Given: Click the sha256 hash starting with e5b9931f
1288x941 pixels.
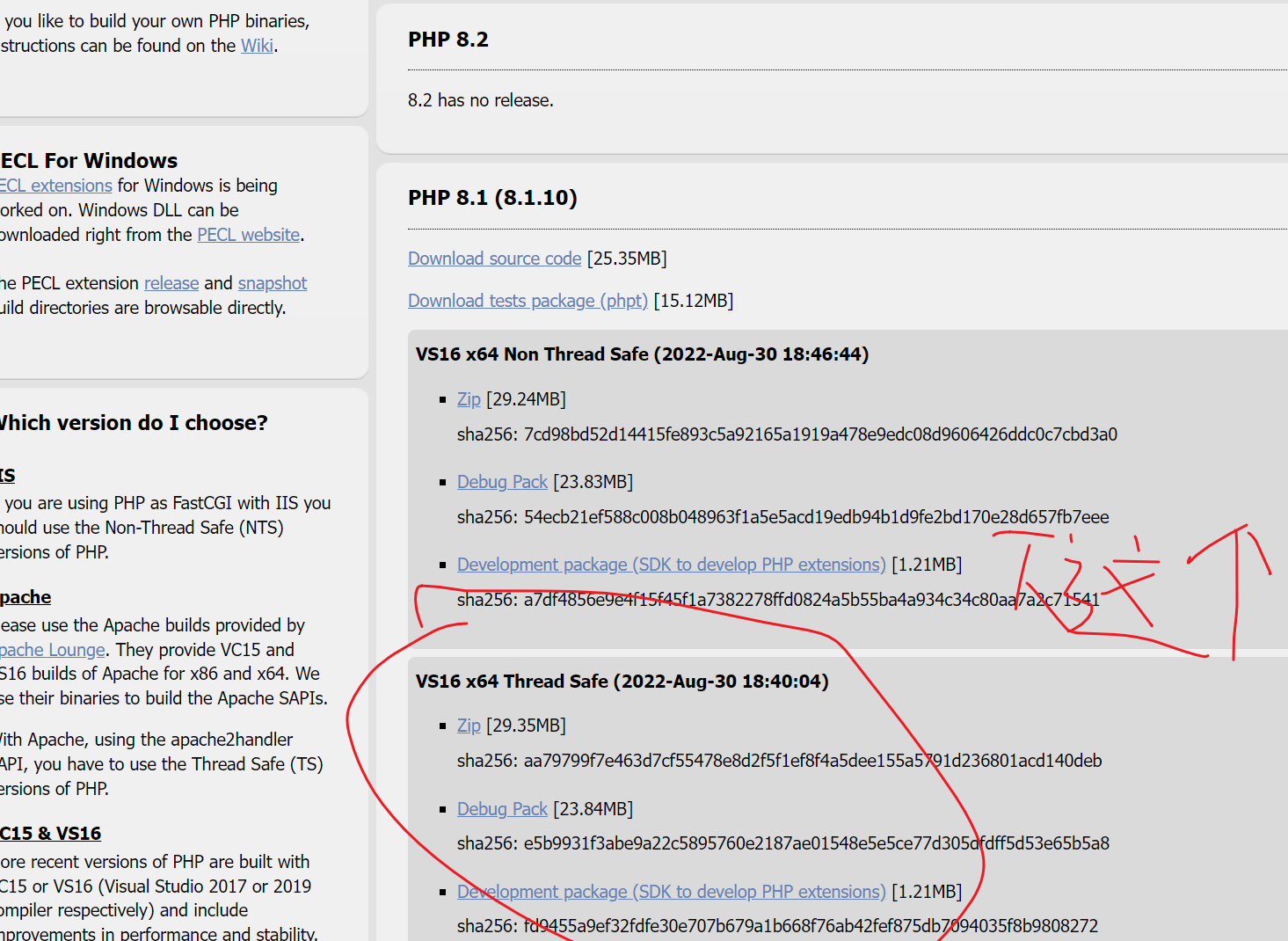Looking at the screenshot, I should [x=817, y=843].
